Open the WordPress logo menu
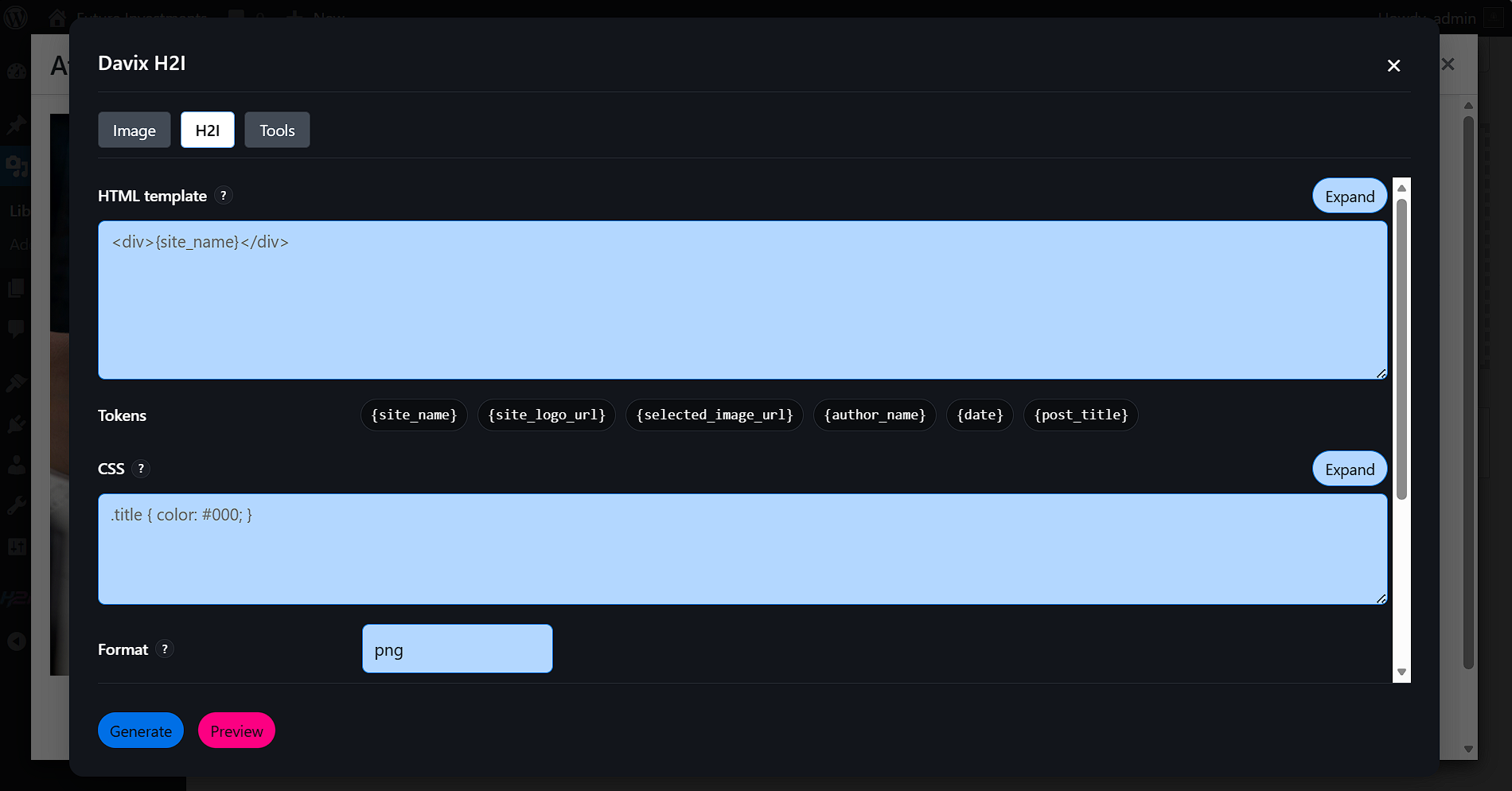Image resolution: width=1512 pixels, height=791 pixels. click(16, 18)
